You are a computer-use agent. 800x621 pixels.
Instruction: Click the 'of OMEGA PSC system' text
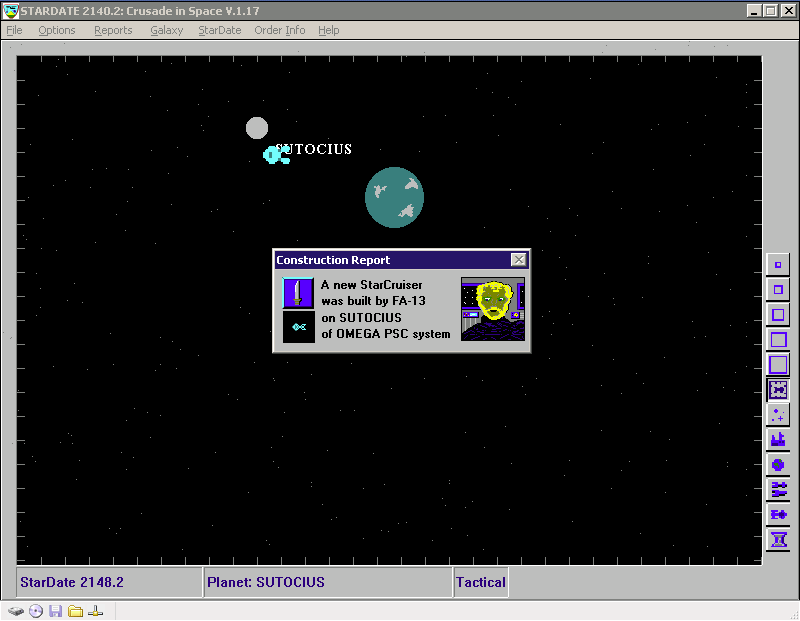pos(386,334)
